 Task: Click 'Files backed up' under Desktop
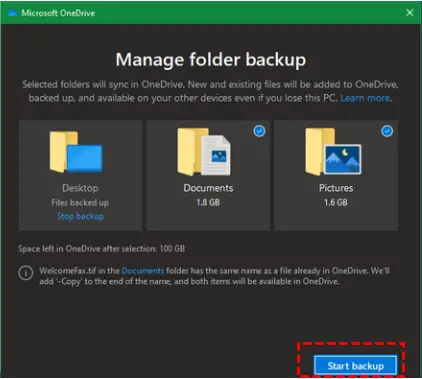[80, 203]
